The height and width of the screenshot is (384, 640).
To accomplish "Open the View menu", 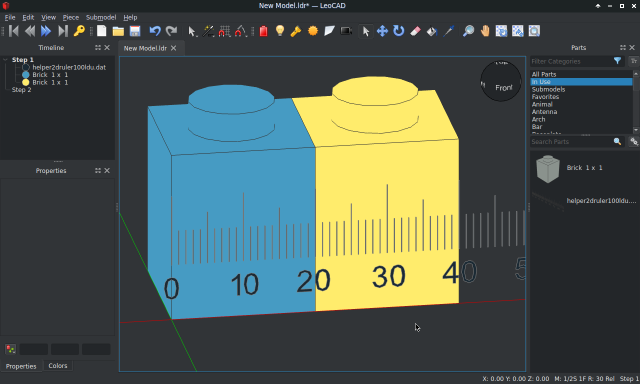I will pos(49,18).
